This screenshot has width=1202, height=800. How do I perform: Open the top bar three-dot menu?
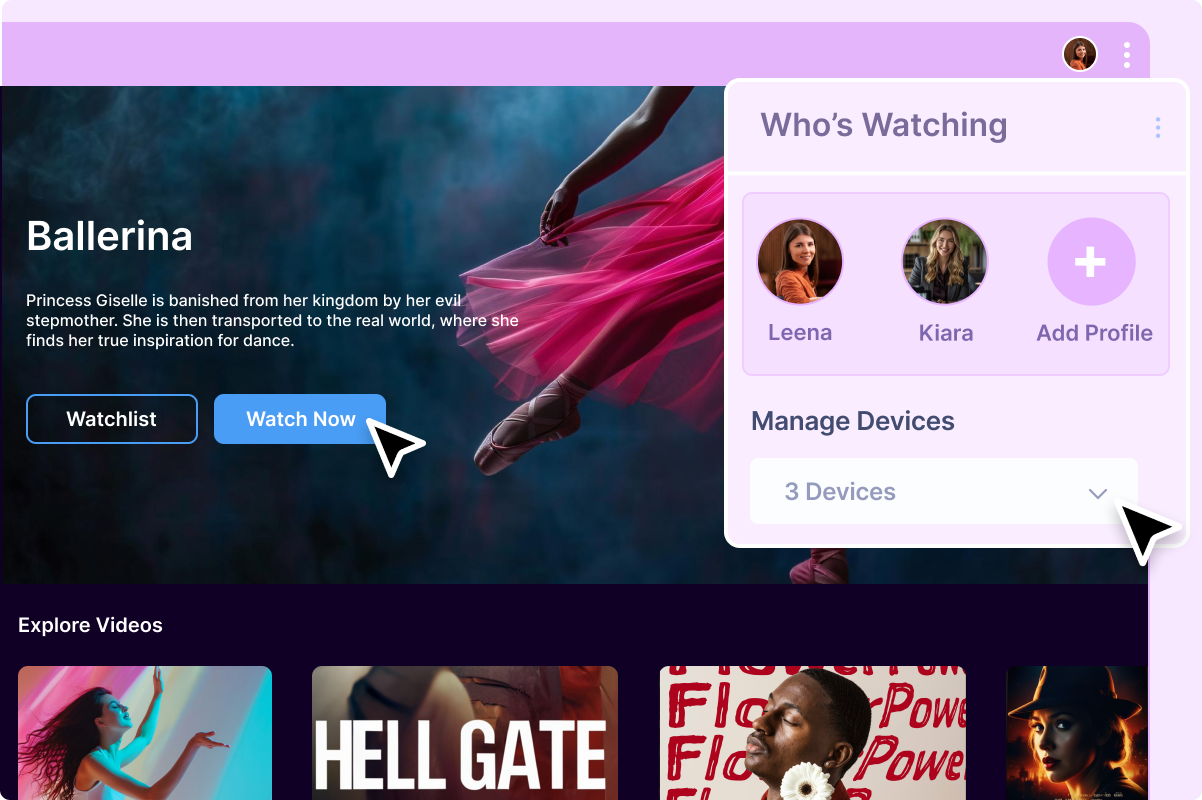click(x=1127, y=55)
